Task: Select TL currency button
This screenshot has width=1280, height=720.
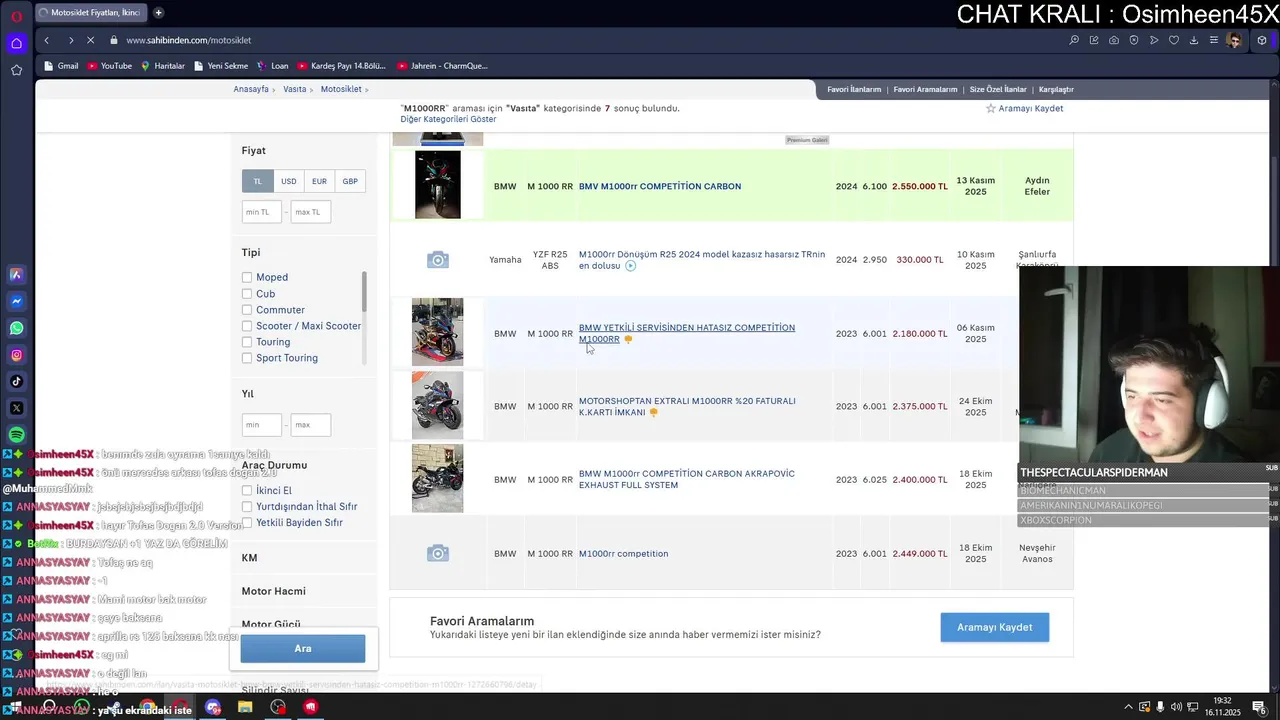Action: click(x=257, y=181)
